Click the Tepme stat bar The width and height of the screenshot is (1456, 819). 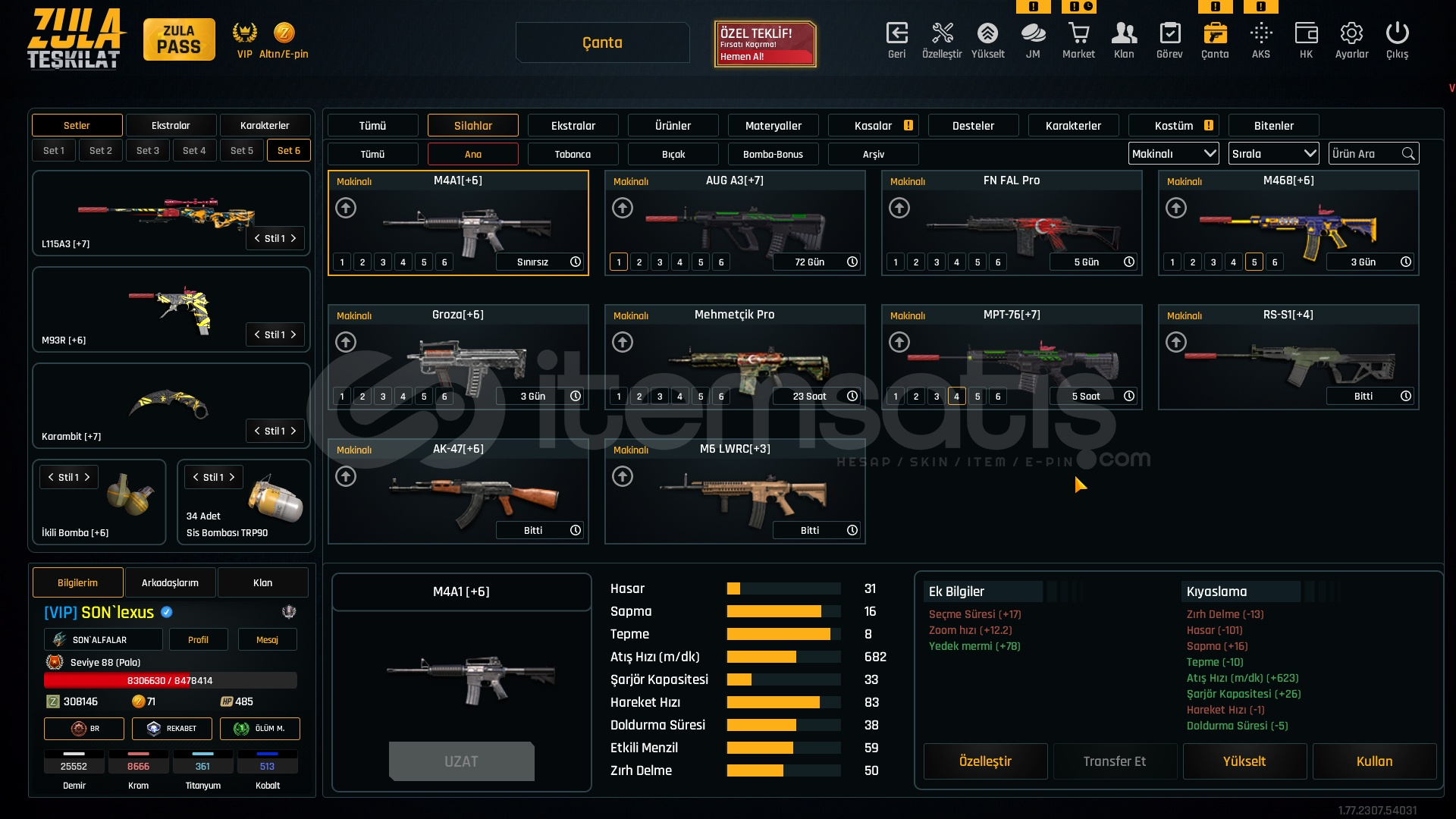tap(783, 634)
